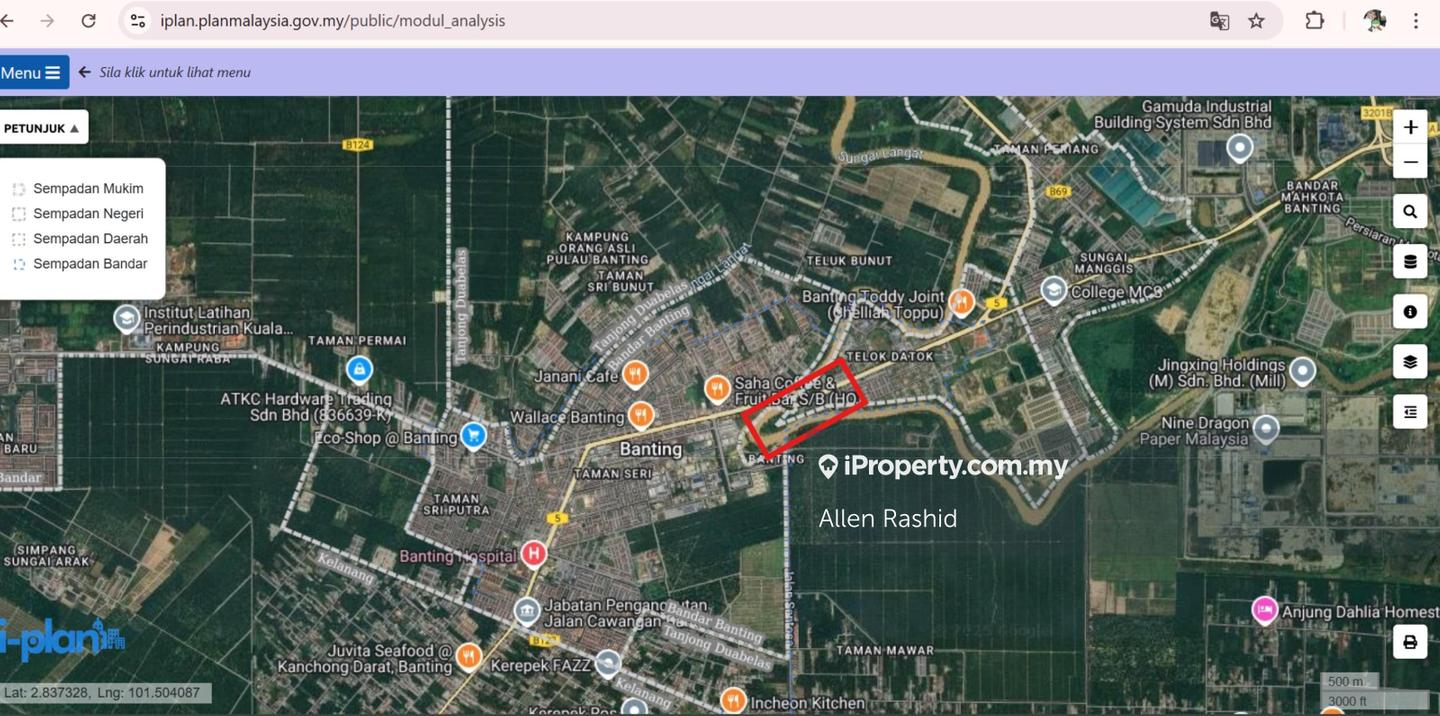Click the indent list icon on map toolbar

pyautogui.click(x=1410, y=412)
